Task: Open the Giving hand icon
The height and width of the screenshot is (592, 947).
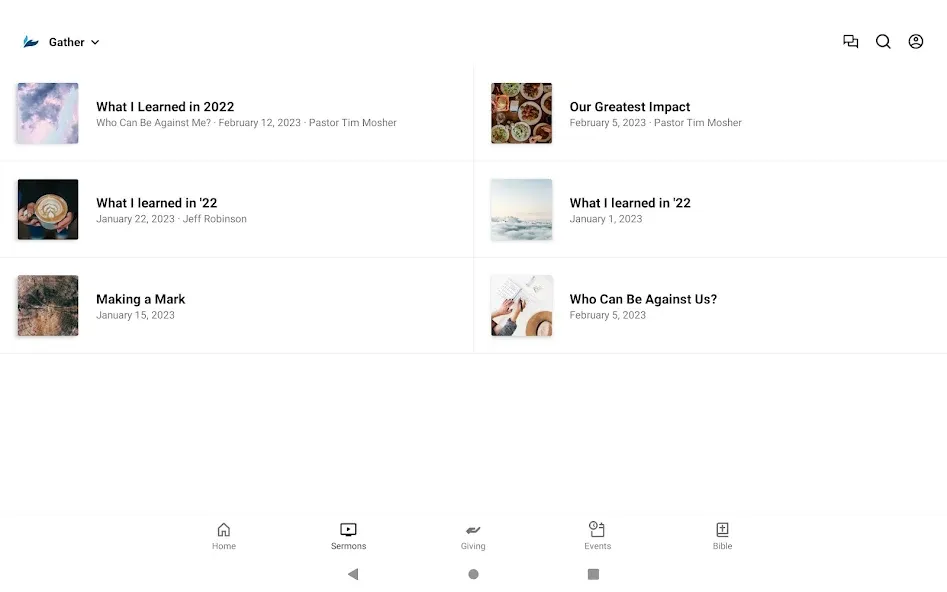Action: tap(473, 530)
